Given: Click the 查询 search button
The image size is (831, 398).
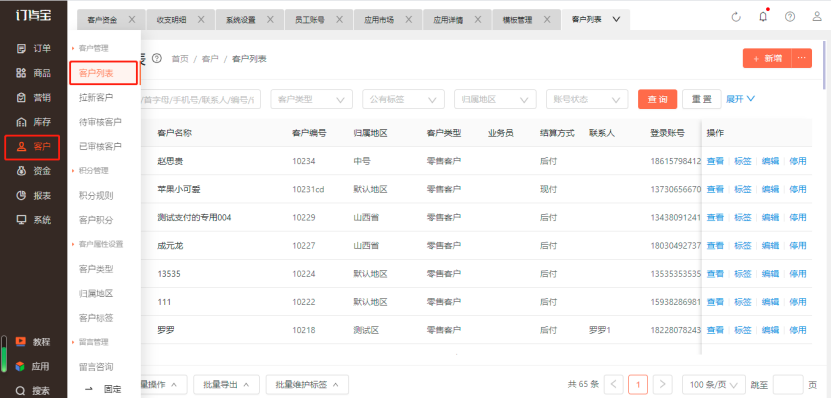Looking at the screenshot, I should tap(657, 99).
